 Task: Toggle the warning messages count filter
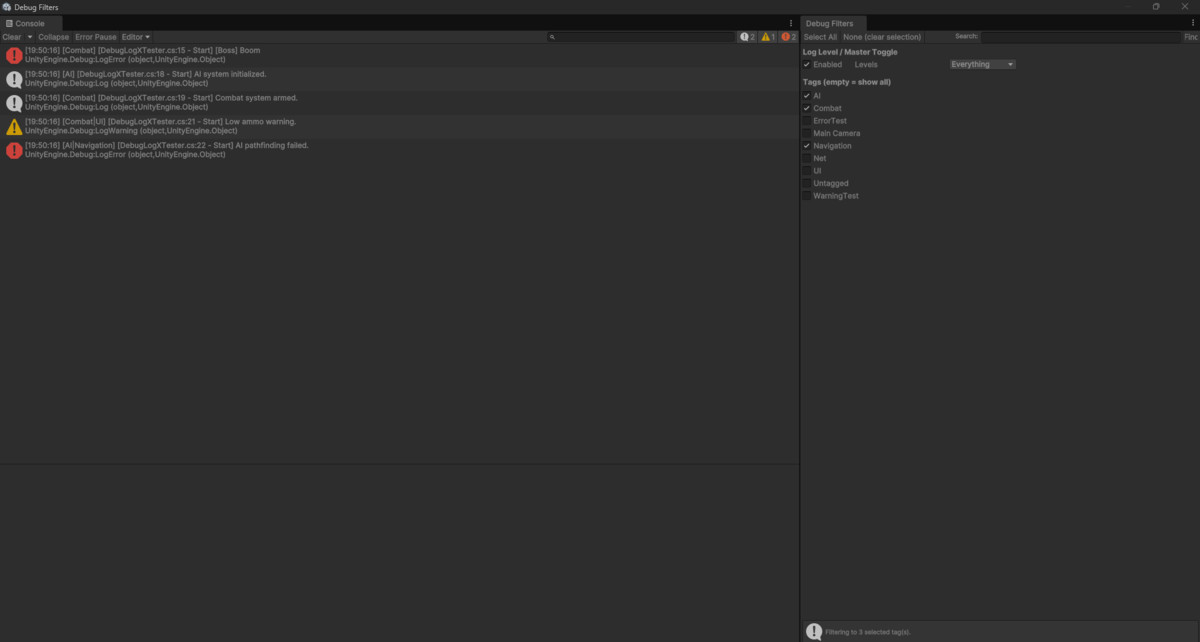[x=768, y=36]
